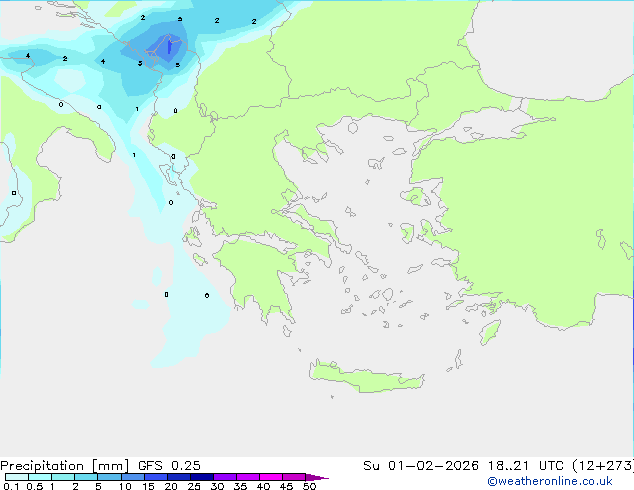Click the '15' legend scale label
Viewport: 634px width, 490px height.
tap(148, 486)
